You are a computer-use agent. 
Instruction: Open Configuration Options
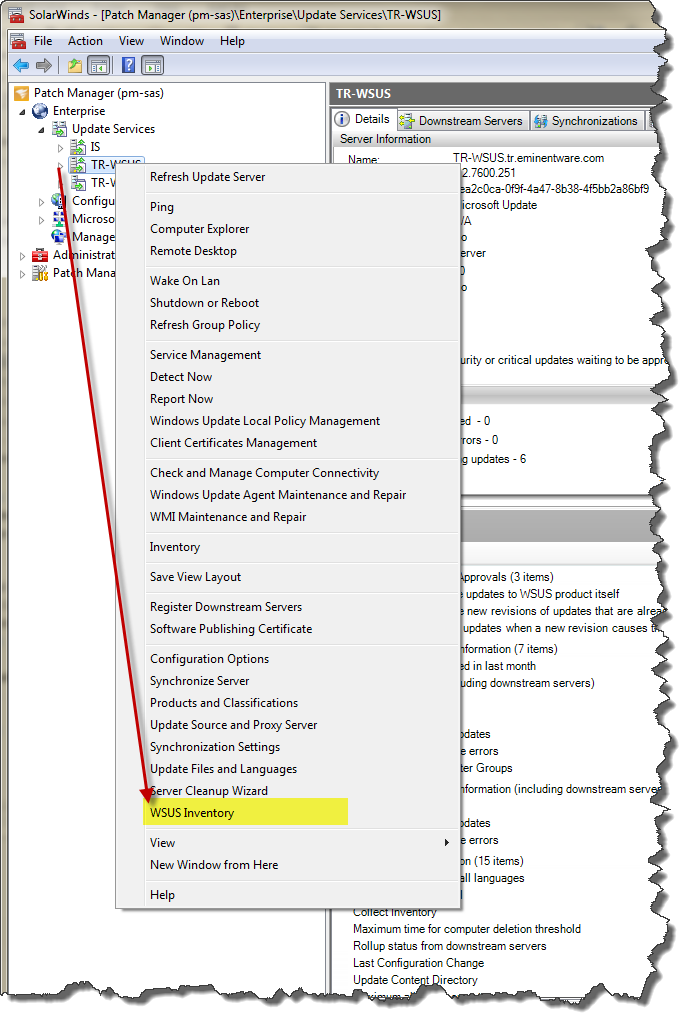click(209, 658)
